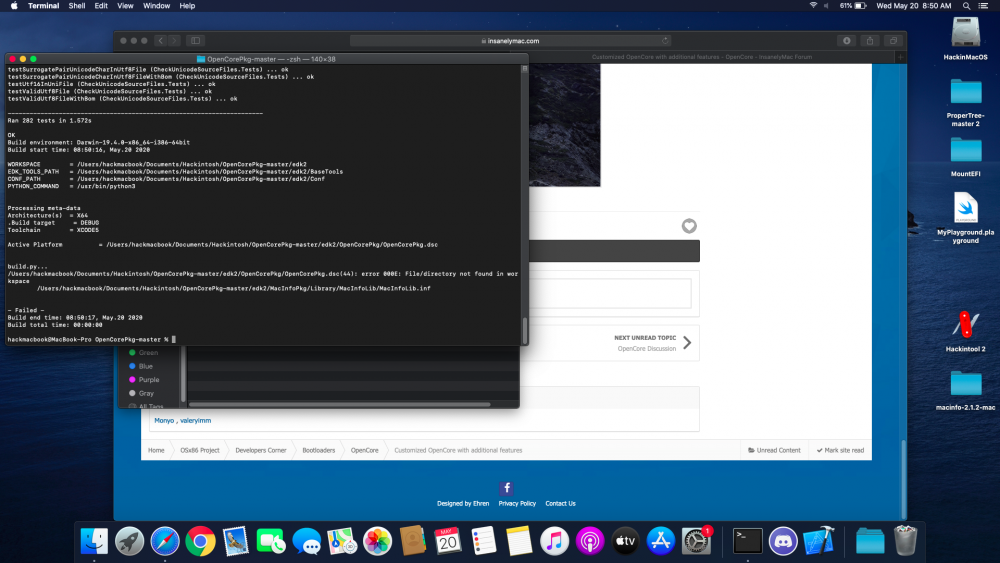Viewport: 1000px width, 563px height.
Task: Open the Contact Us link
Action: point(561,504)
